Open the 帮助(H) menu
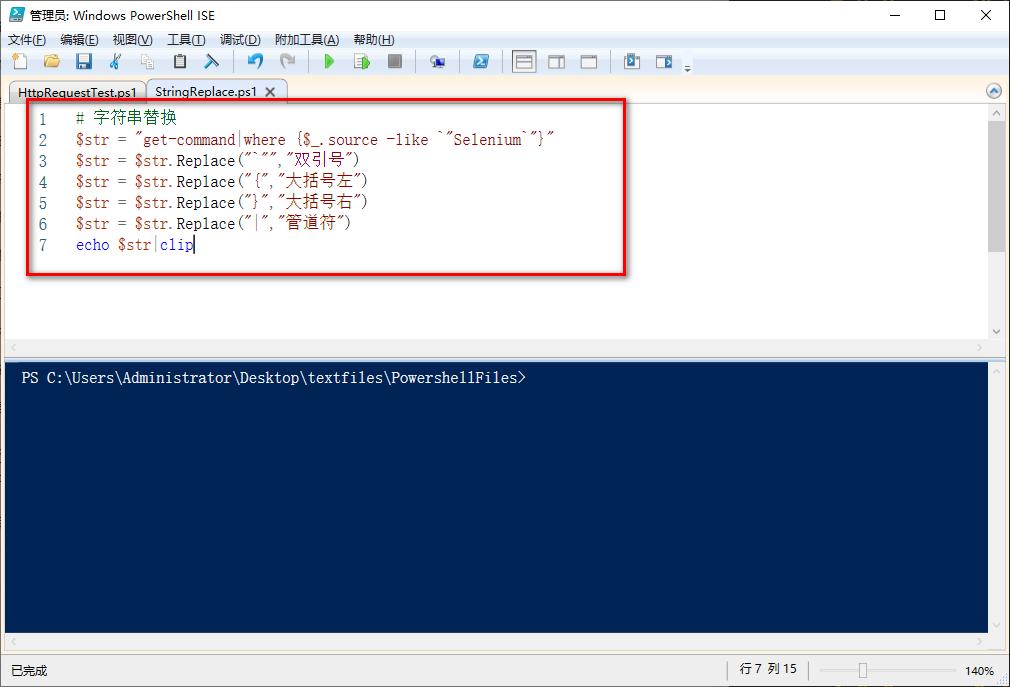 point(374,40)
